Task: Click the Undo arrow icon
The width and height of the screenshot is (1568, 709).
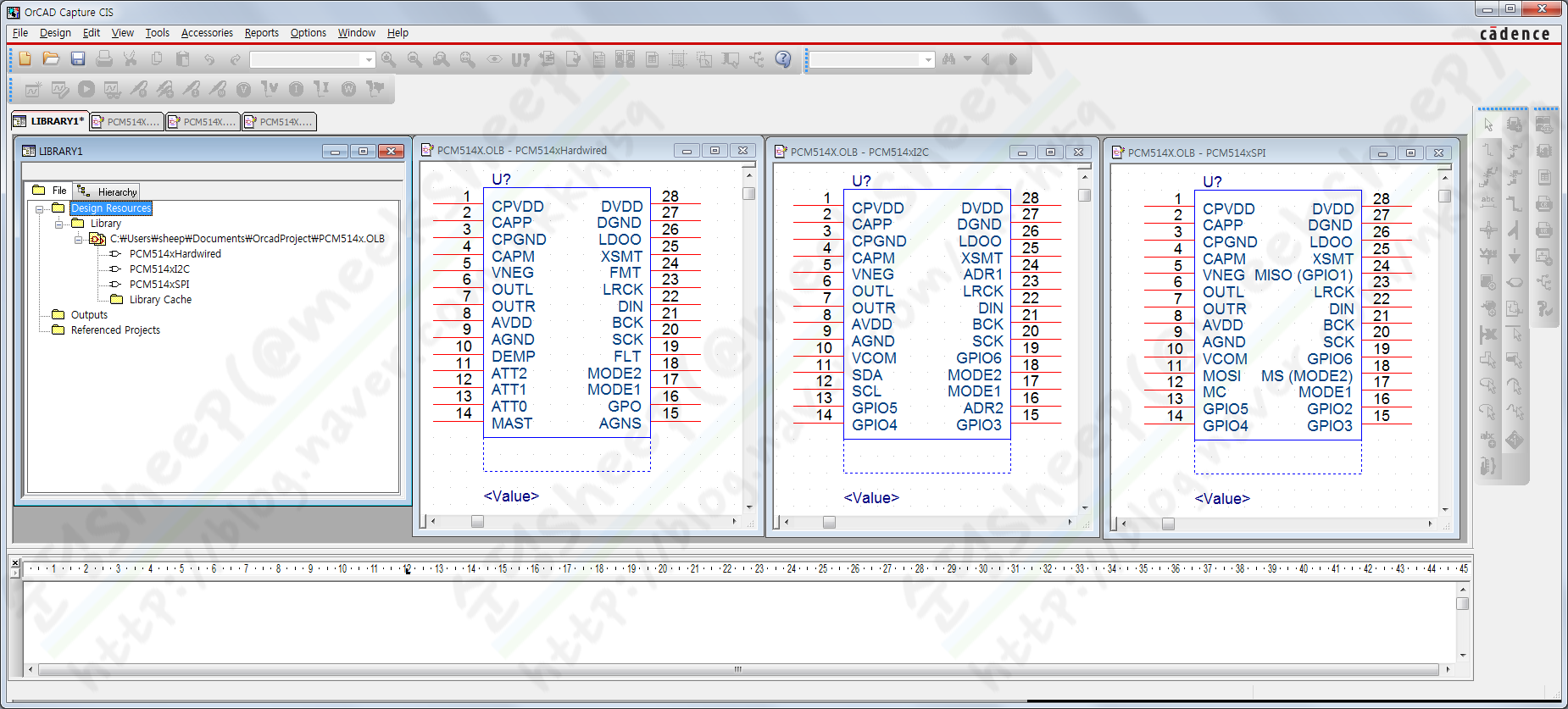Action: pos(209,59)
